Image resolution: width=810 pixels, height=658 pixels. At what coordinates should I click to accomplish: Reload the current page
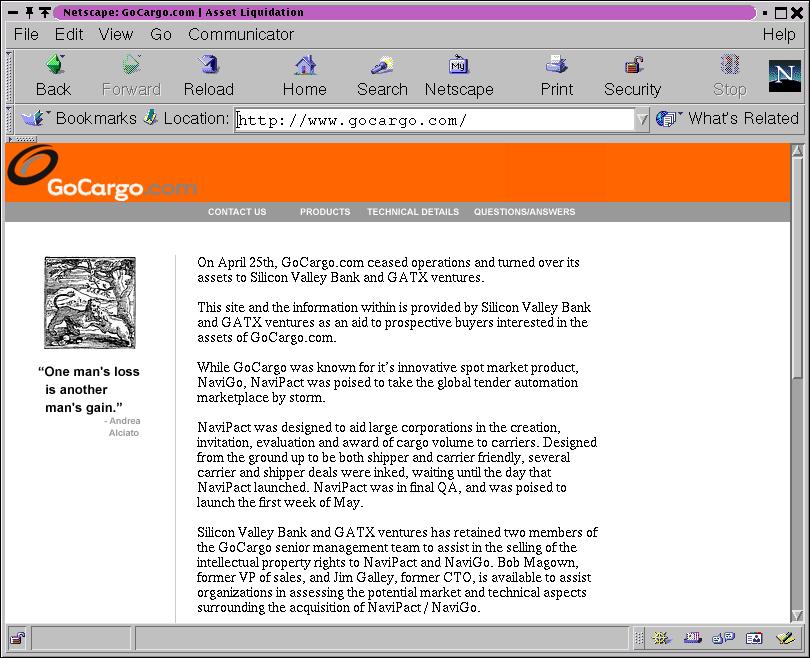208,76
